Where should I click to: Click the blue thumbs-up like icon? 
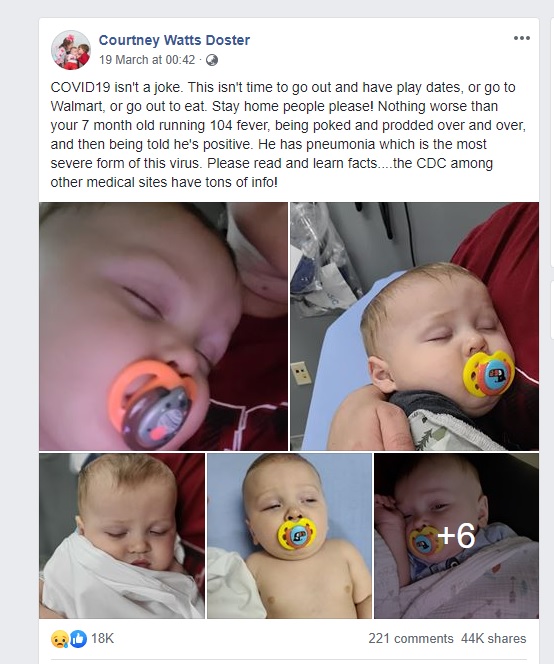tap(78, 639)
